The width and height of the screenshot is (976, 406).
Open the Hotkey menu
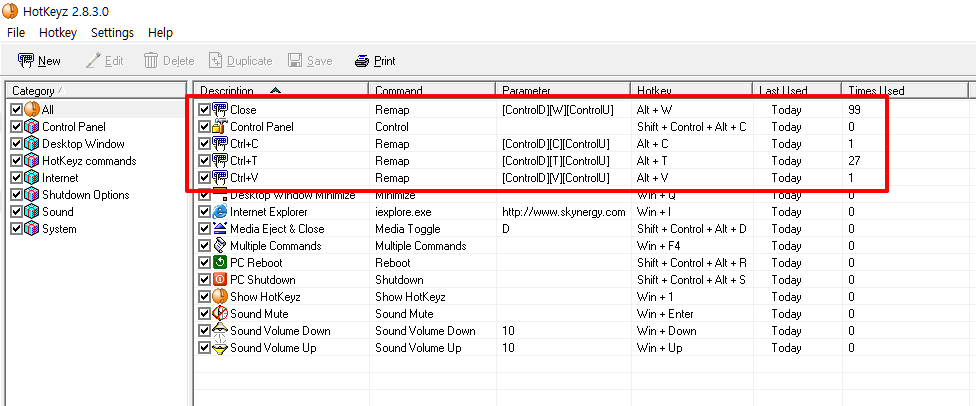click(58, 33)
